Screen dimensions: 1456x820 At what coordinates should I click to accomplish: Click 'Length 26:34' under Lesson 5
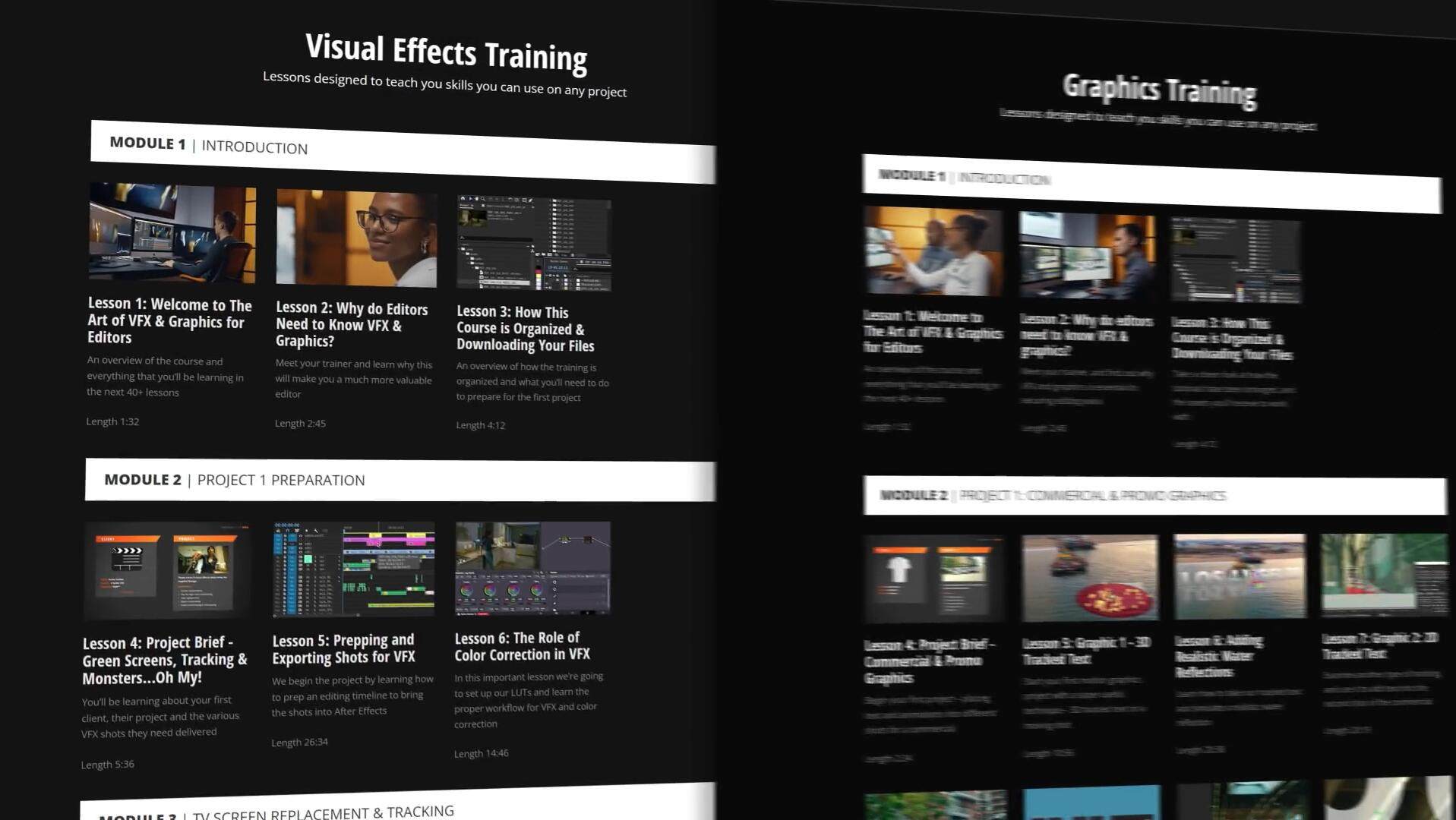[x=299, y=742]
